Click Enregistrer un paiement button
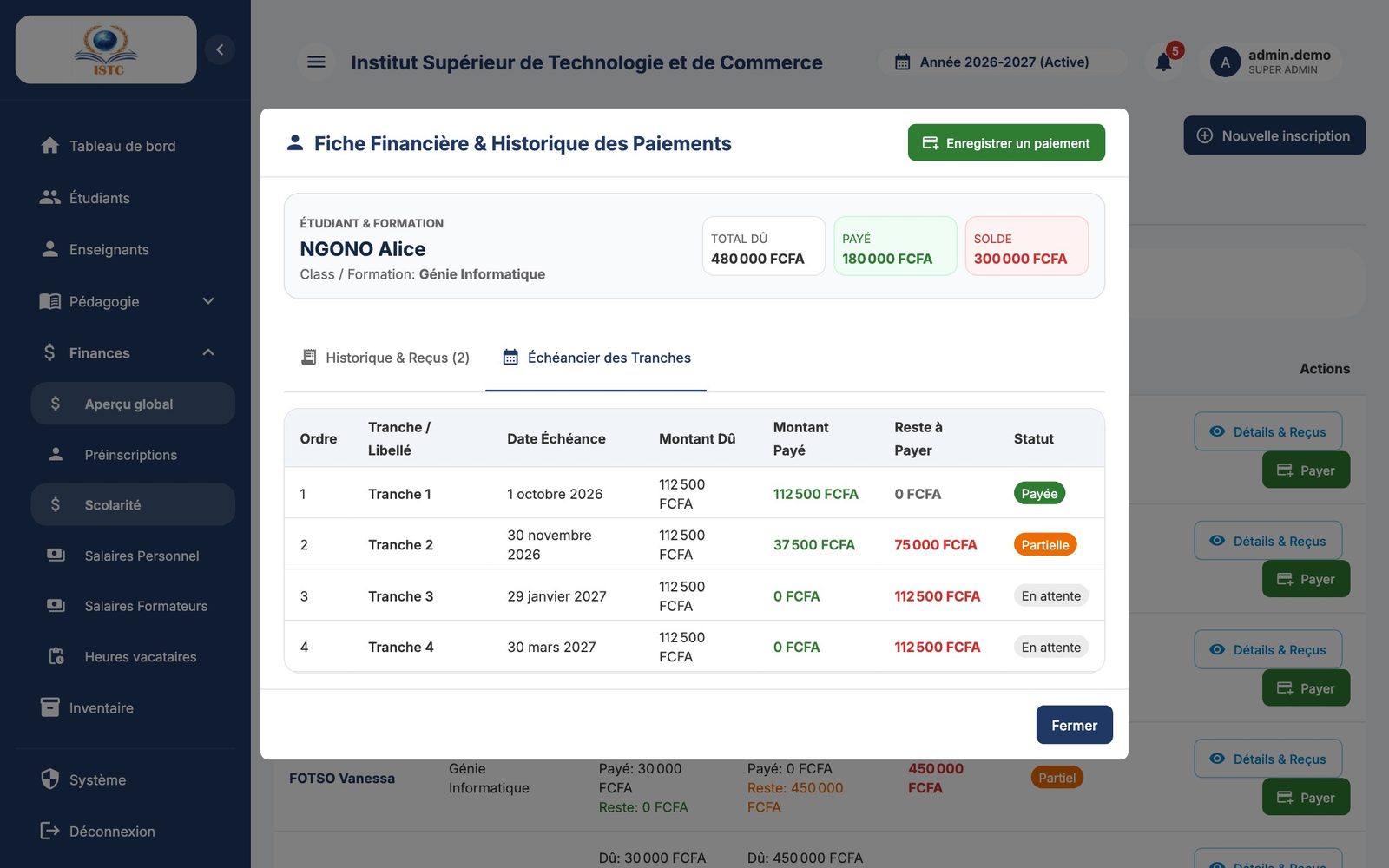The height and width of the screenshot is (868, 1389). click(x=1006, y=142)
